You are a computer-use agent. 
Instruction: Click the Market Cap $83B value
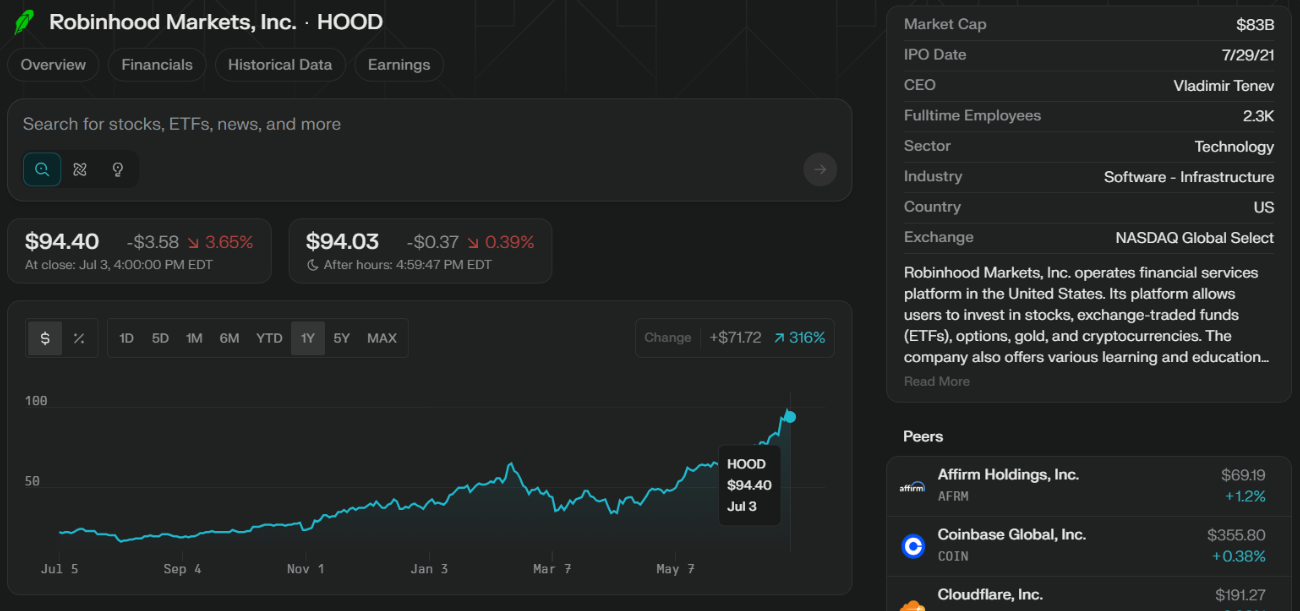1255,25
